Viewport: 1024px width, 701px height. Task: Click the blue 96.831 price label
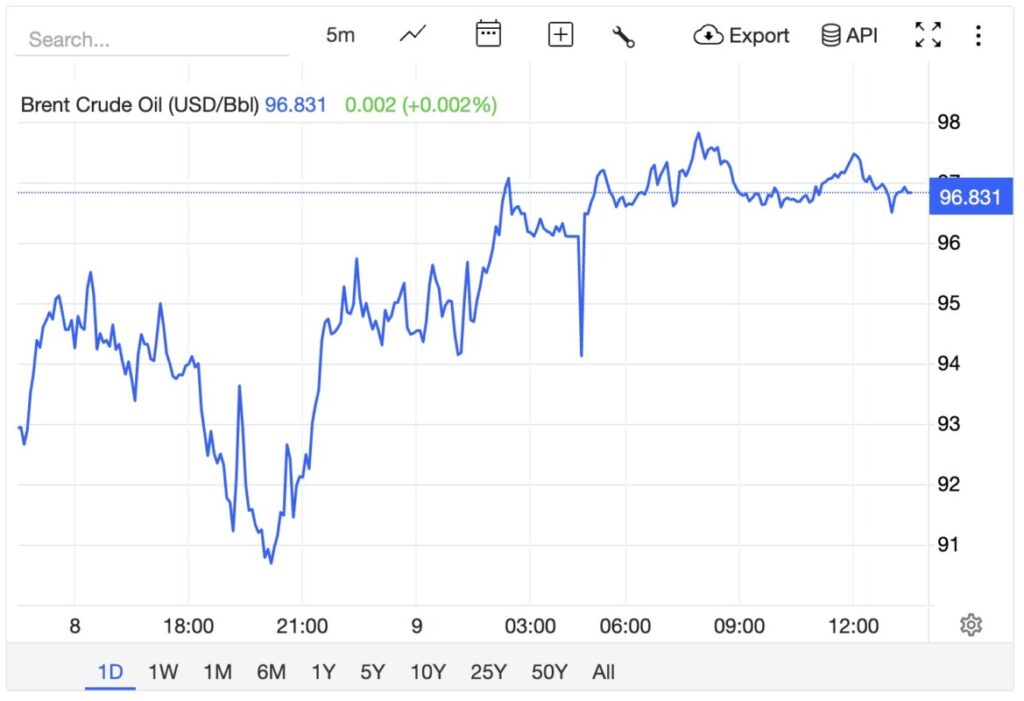point(969,197)
